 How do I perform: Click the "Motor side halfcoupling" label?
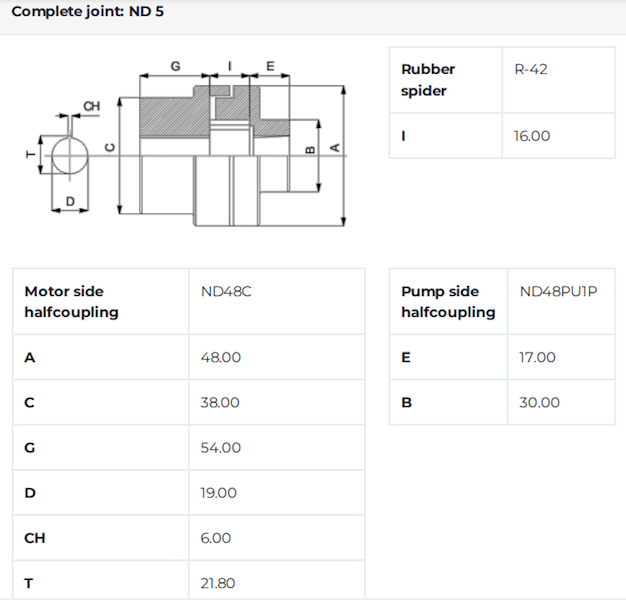[x=71, y=302]
